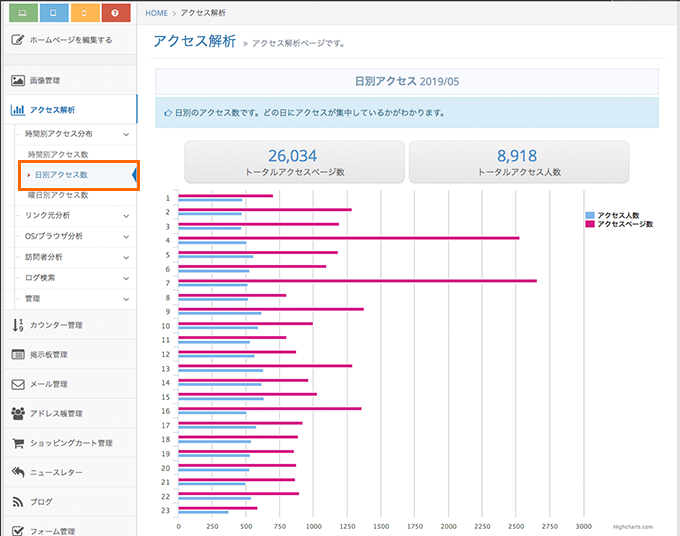Click the edit homepage pencil icon
Image resolution: width=680 pixels, height=536 pixels.
18,40
